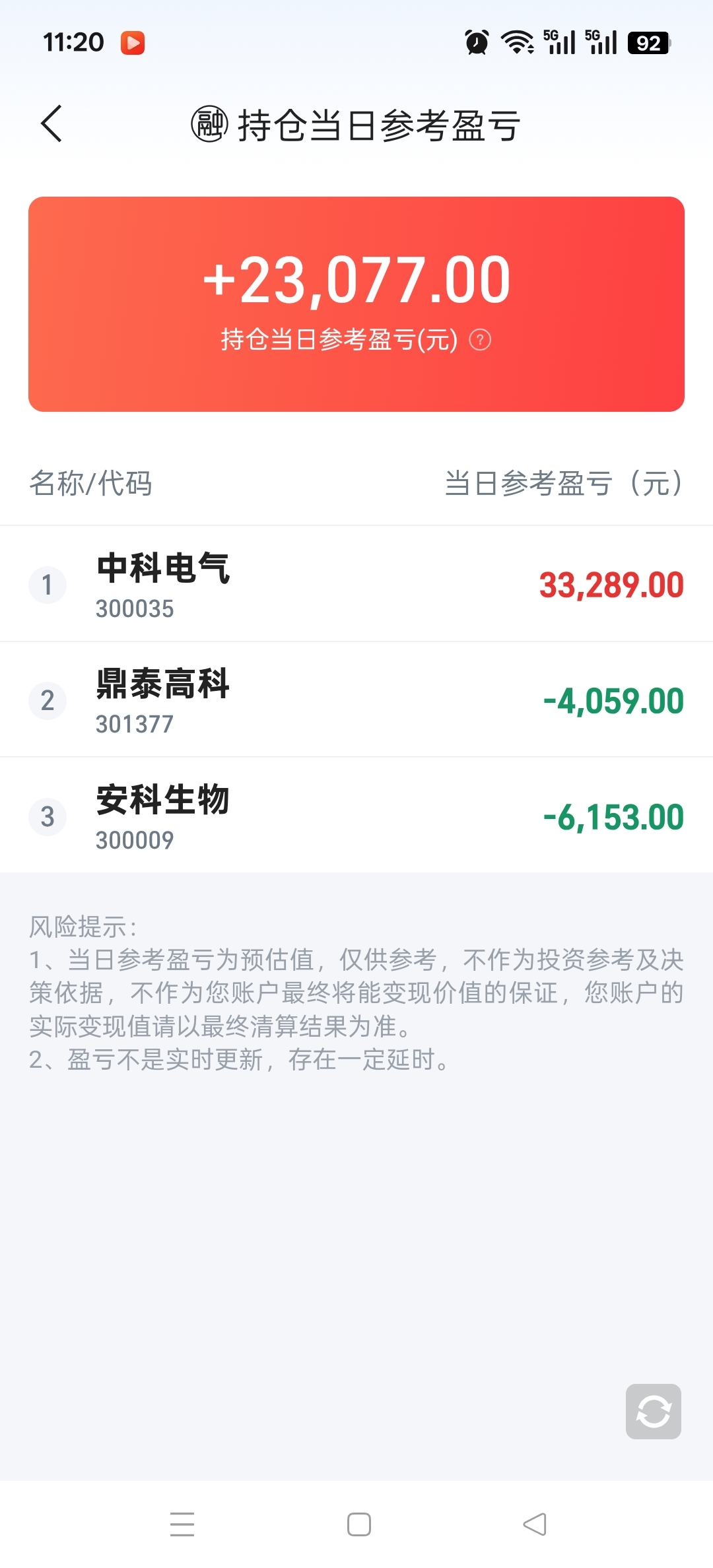
Task: Tap the +23,077.00 total profit card
Action: 356,304
